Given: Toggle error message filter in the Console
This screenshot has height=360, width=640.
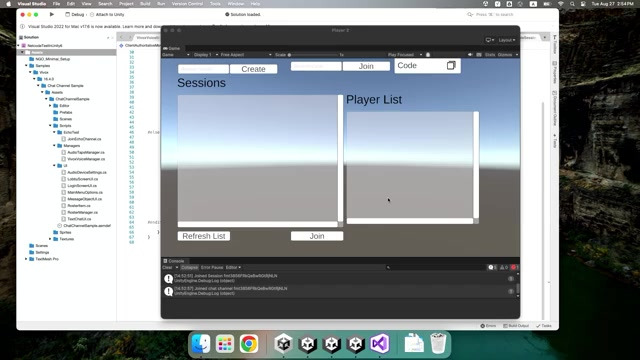Looking at the screenshot, I should (x=514, y=267).
